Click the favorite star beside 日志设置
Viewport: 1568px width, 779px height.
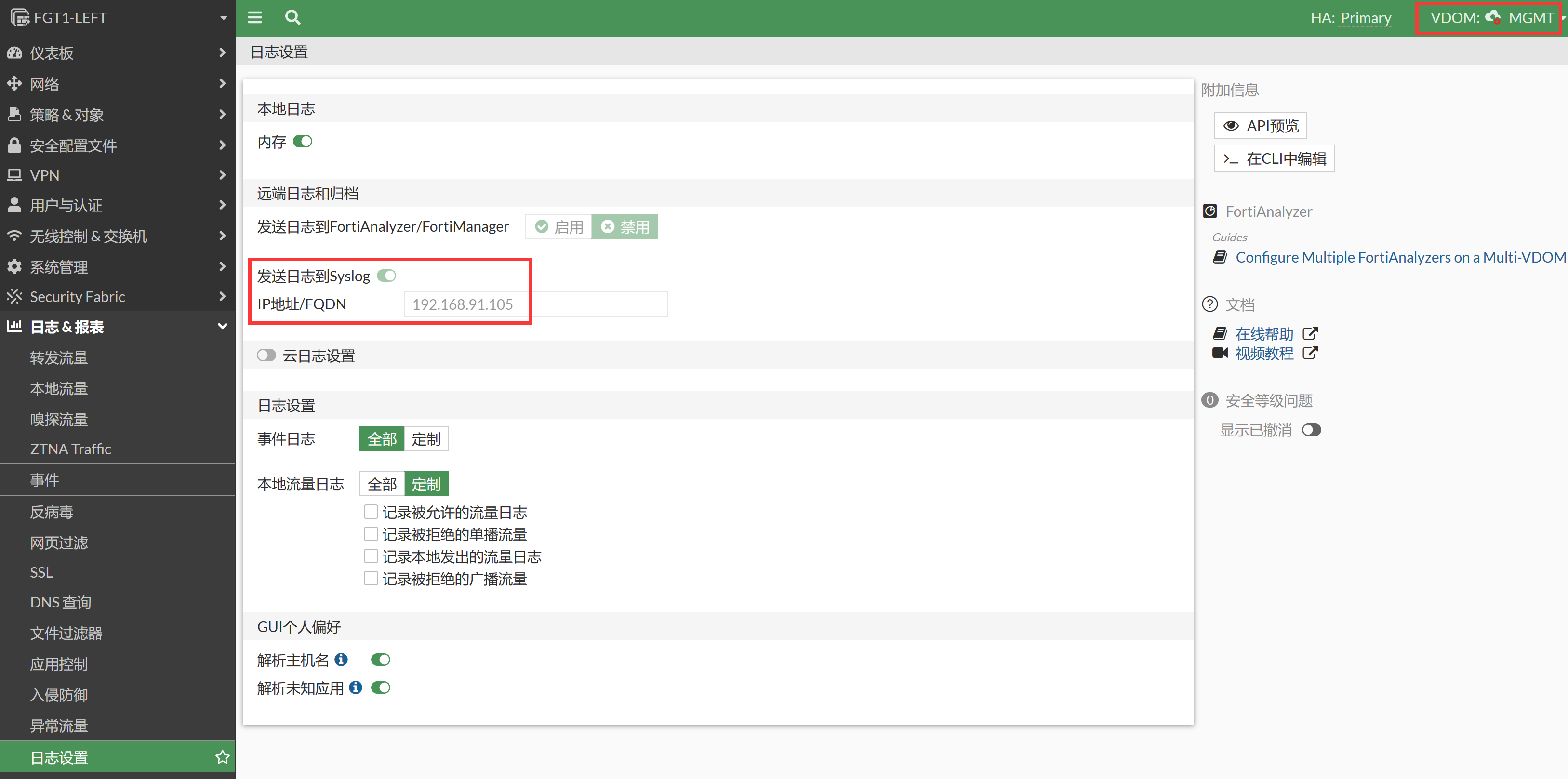click(222, 756)
